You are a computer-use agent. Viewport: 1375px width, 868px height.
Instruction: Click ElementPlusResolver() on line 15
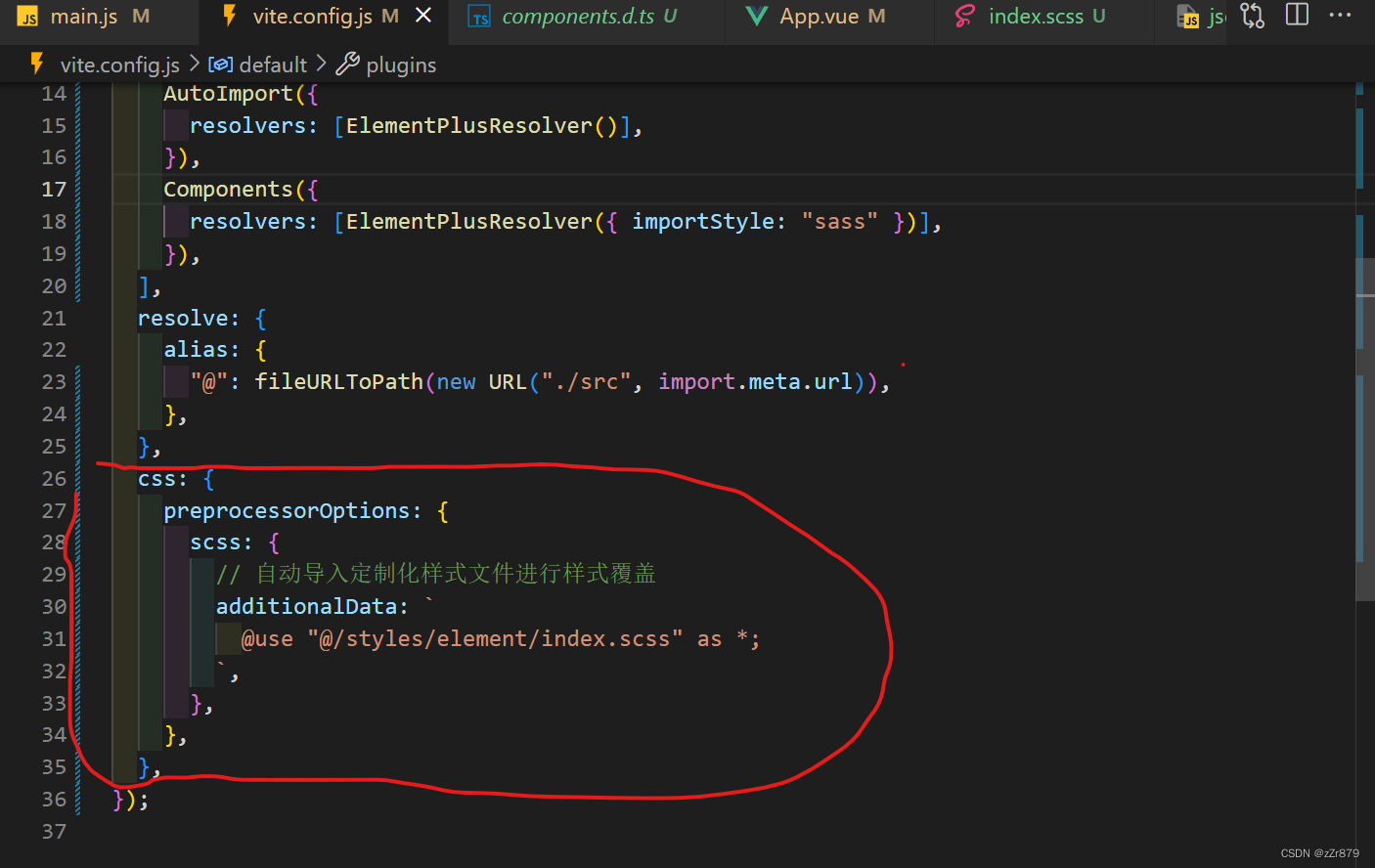pyautogui.click(x=482, y=126)
